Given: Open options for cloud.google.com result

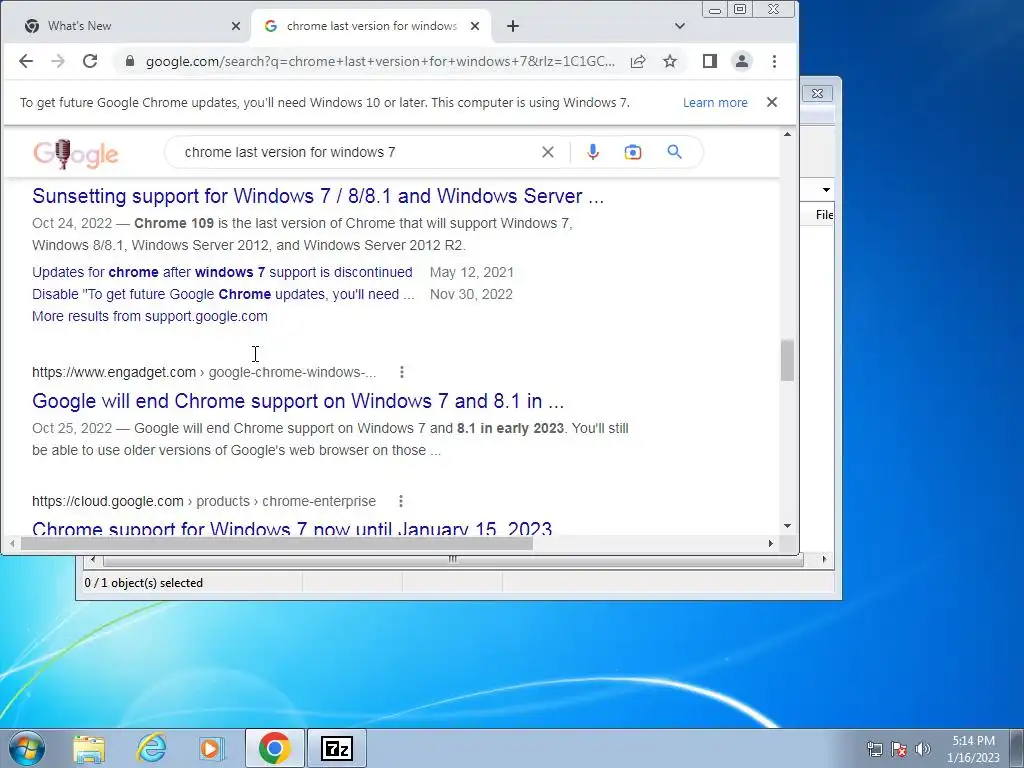Looking at the screenshot, I should pyautogui.click(x=401, y=502).
